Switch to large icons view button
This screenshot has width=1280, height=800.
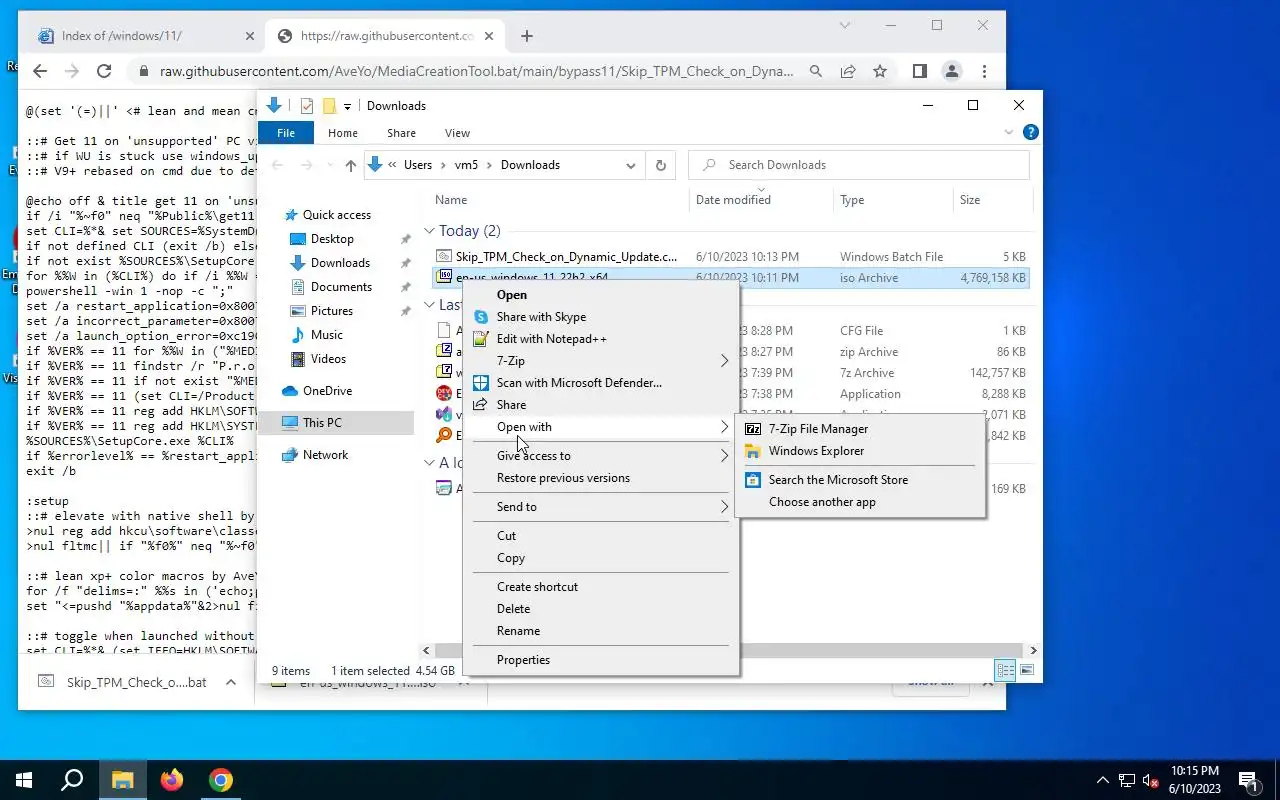1026,670
